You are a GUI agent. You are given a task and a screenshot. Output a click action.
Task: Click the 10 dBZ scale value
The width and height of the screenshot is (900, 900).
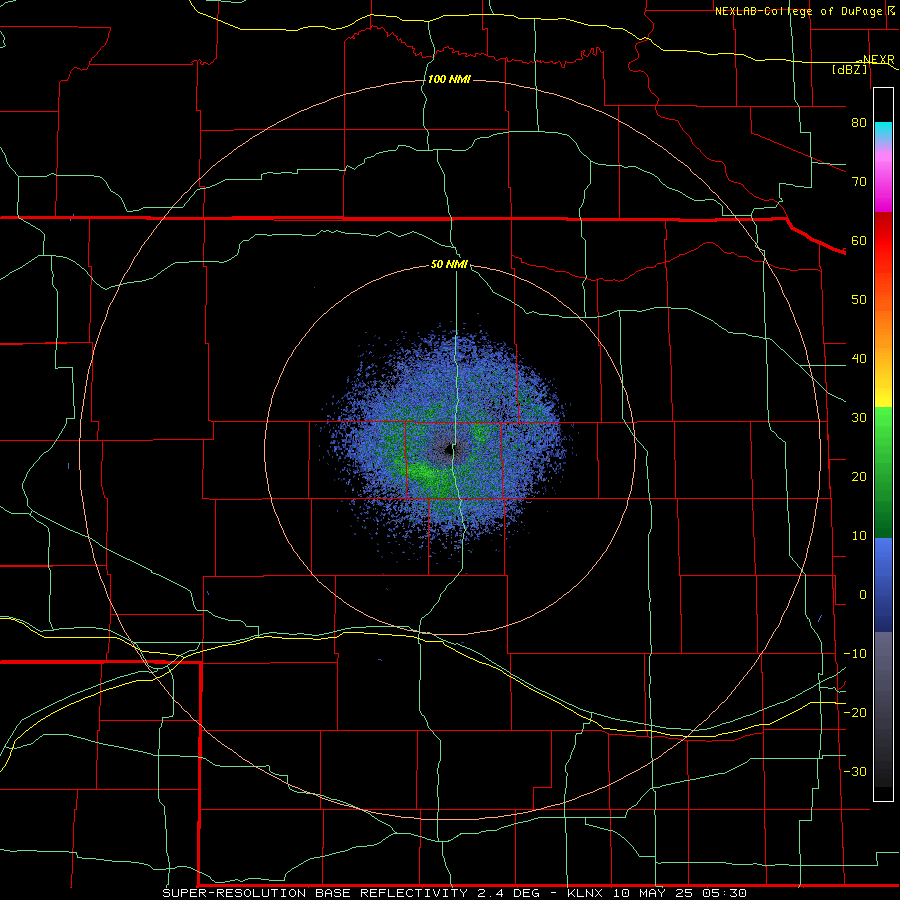tap(859, 536)
